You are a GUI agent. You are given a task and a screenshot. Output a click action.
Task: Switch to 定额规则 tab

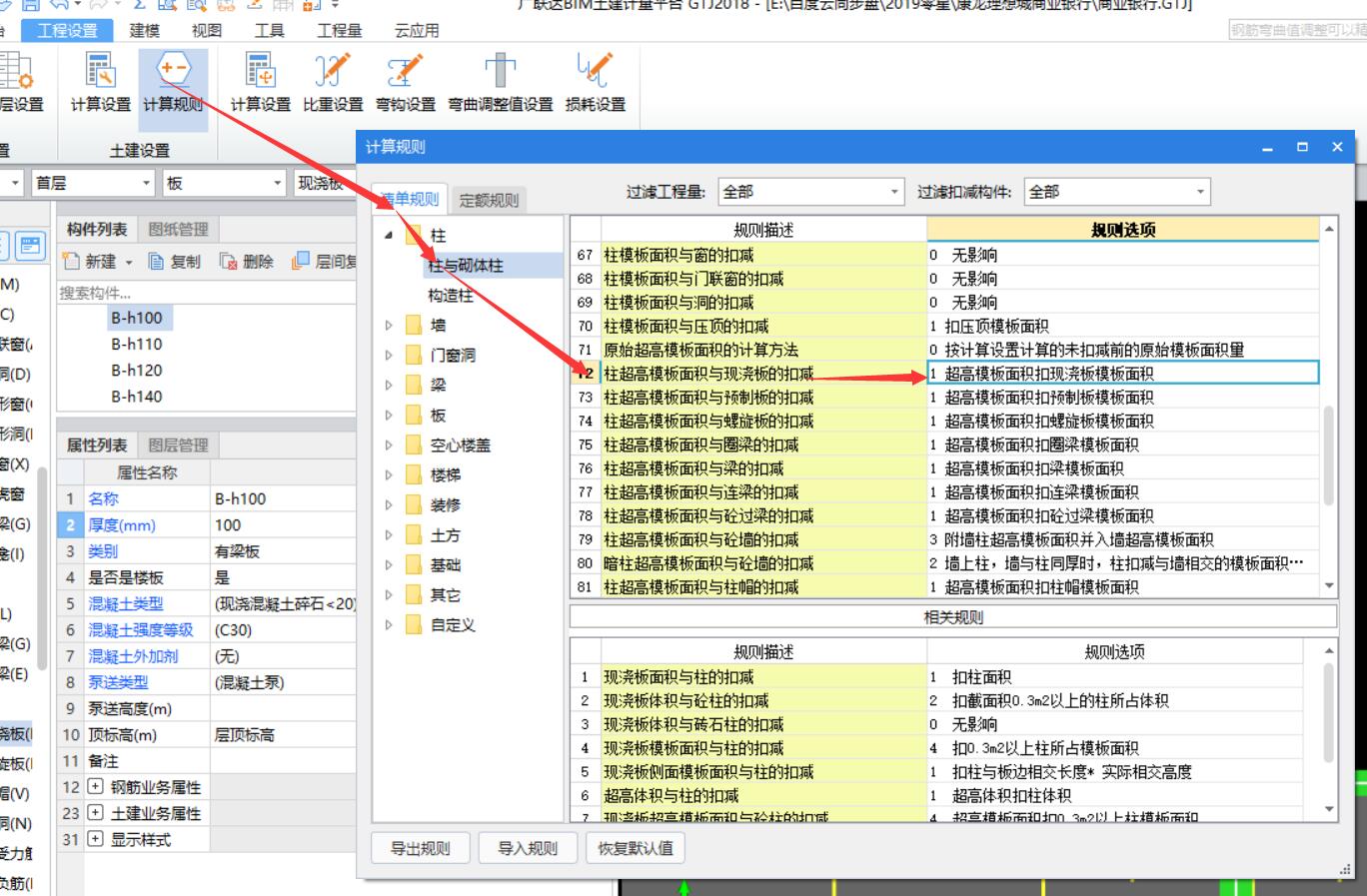[x=489, y=201]
